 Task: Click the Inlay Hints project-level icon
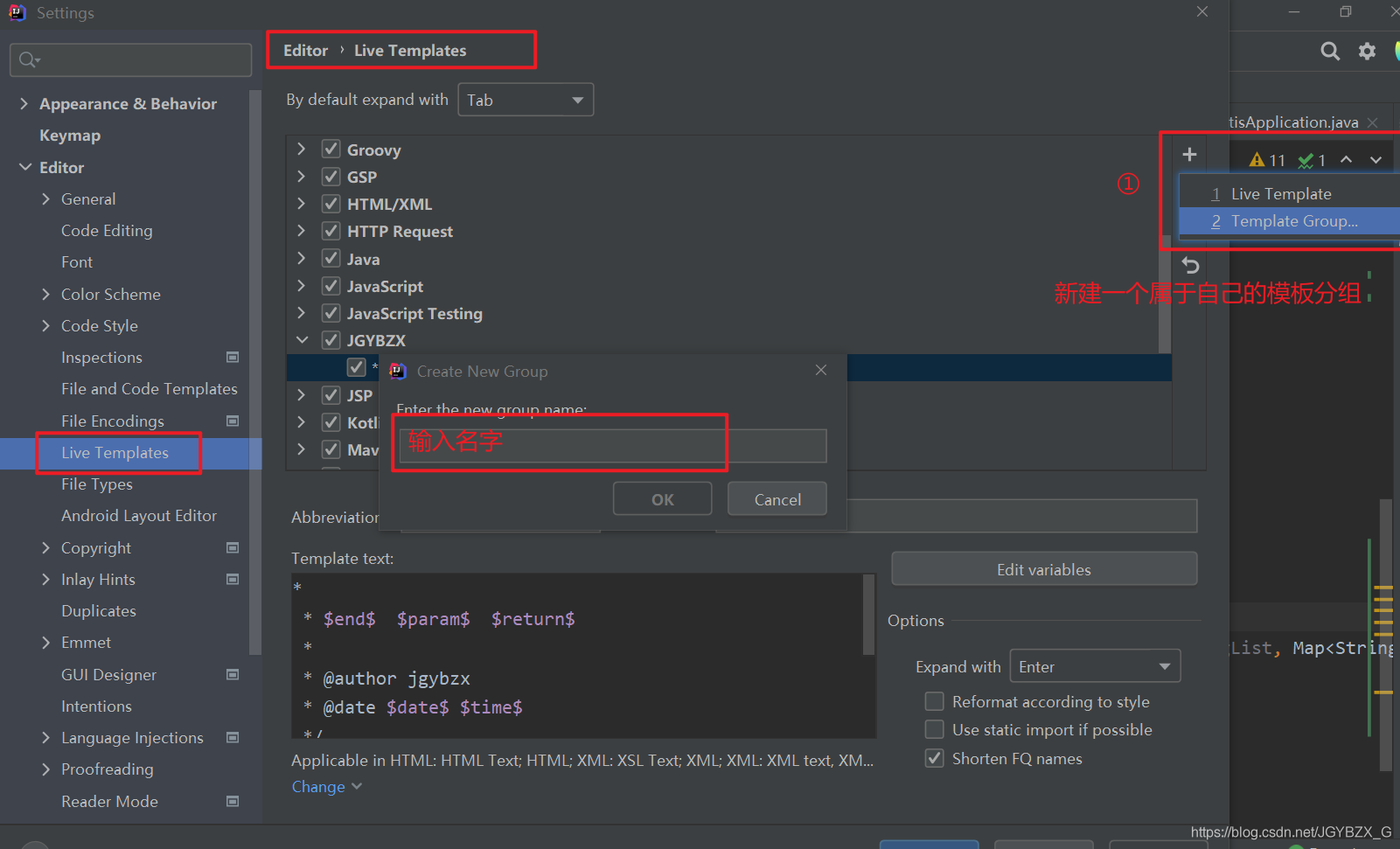233,579
